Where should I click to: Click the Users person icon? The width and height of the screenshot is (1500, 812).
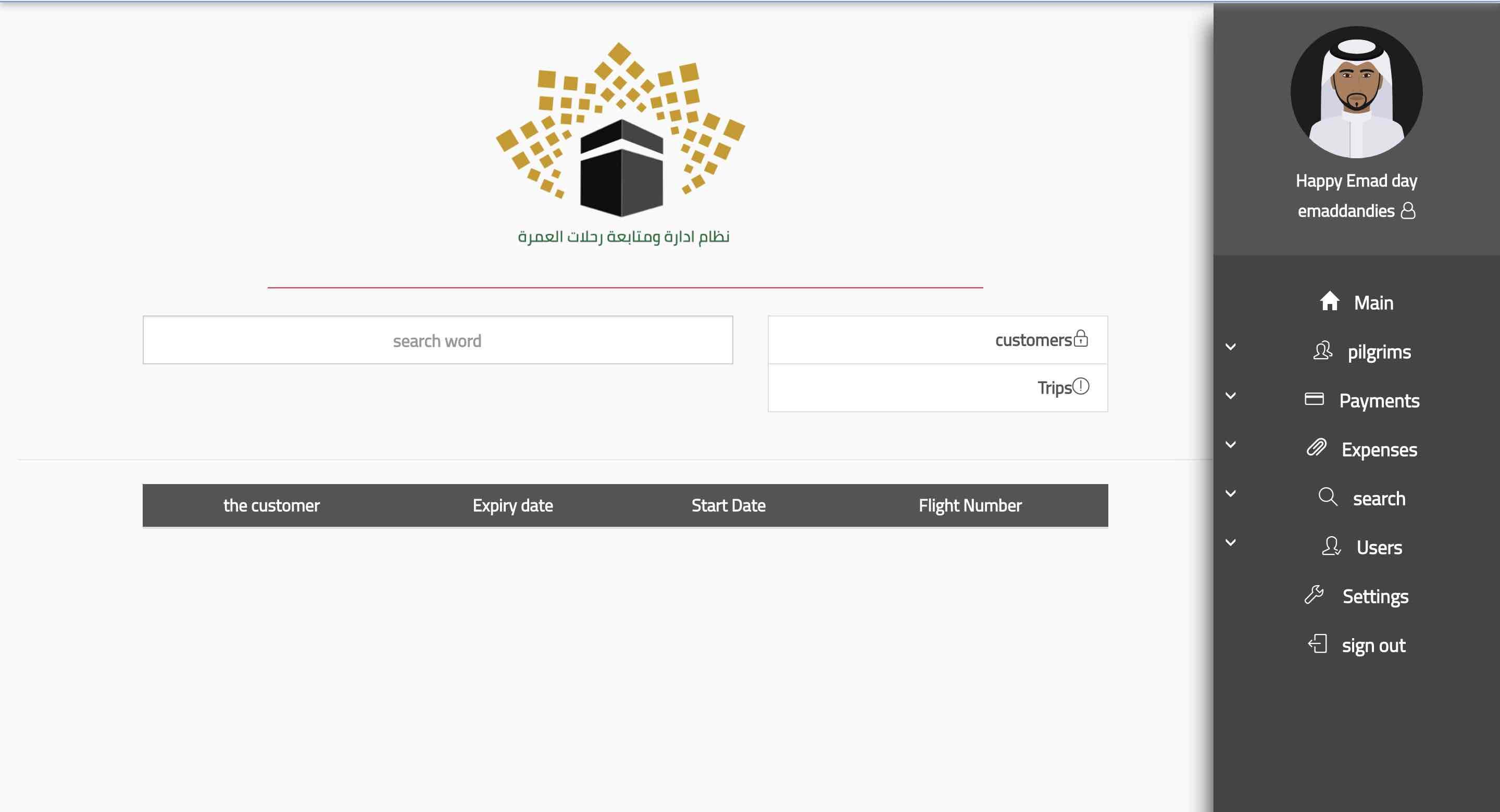pyautogui.click(x=1331, y=546)
